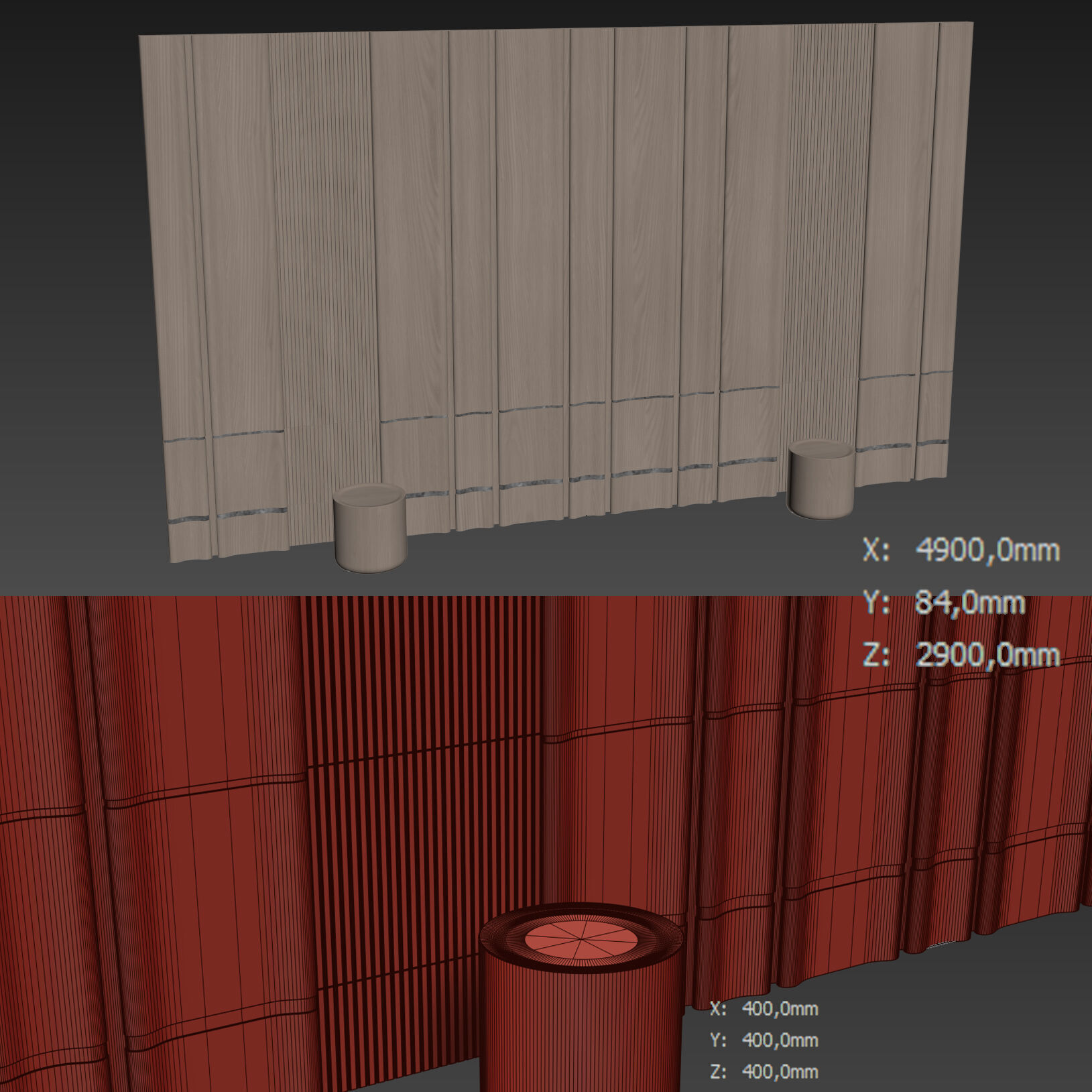Select the left beige pouf in render
The width and height of the screenshot is (1092, 1092).
370,528
